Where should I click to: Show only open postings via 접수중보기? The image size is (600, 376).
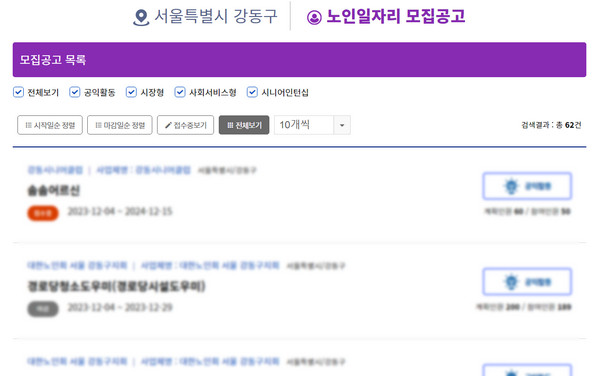point(186,125)
